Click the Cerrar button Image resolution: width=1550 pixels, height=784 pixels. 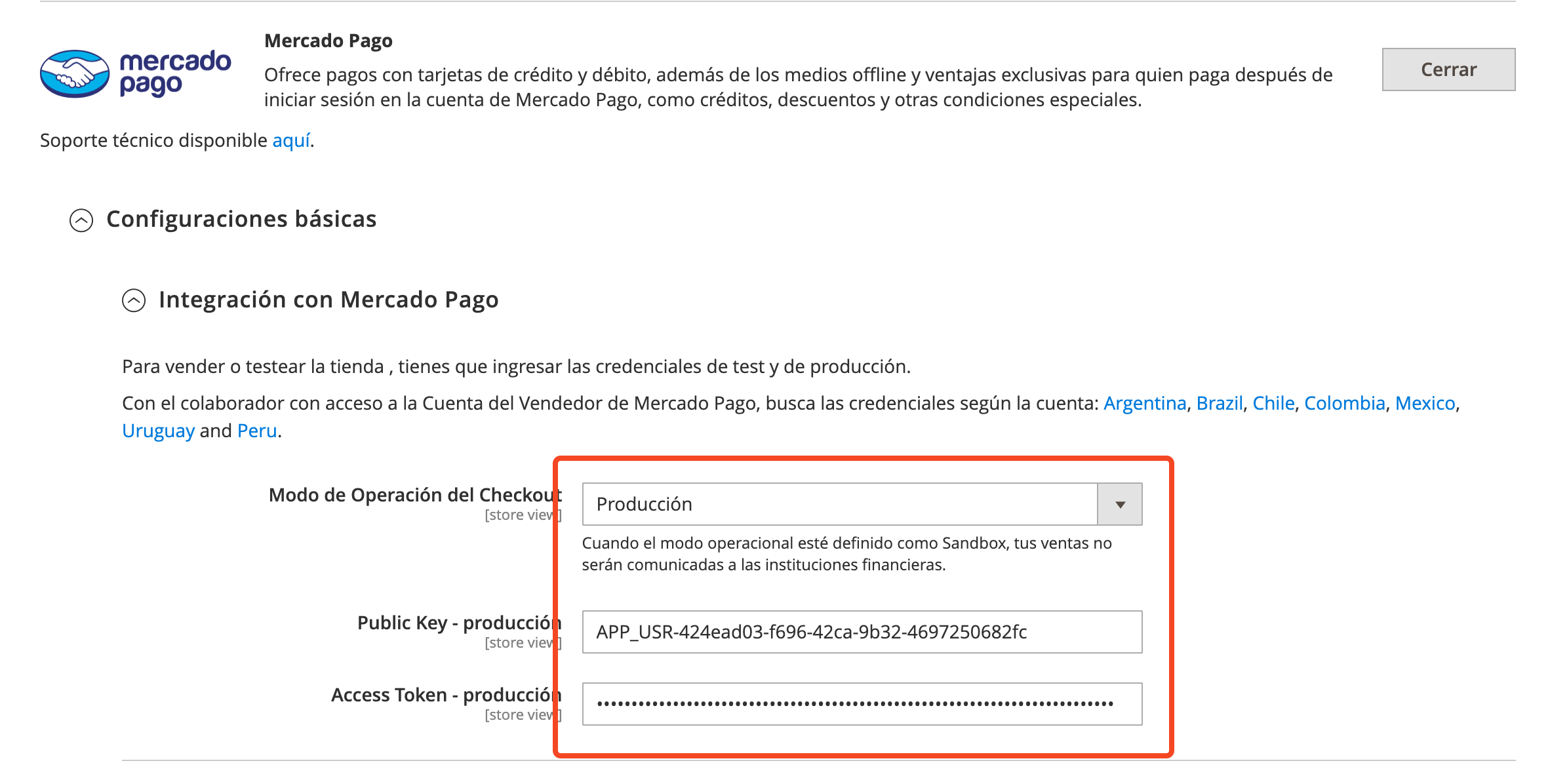click(1448, 69)
